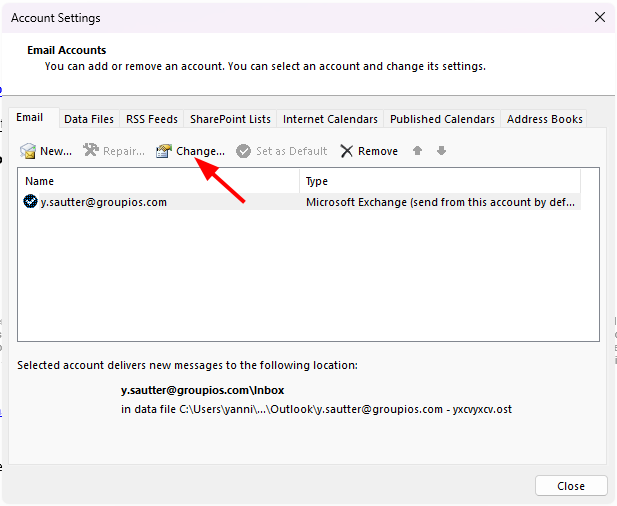Select the Email tab

point(30,118)
